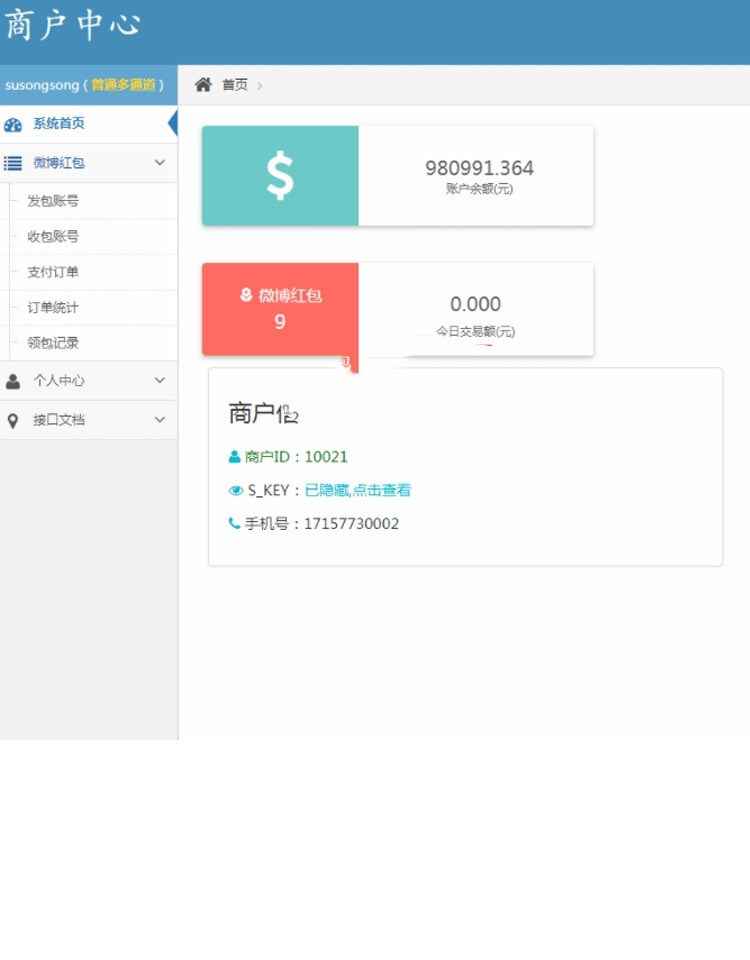Click the large dollar sign icon
The image size is (750, 960).
coord(280,176)
